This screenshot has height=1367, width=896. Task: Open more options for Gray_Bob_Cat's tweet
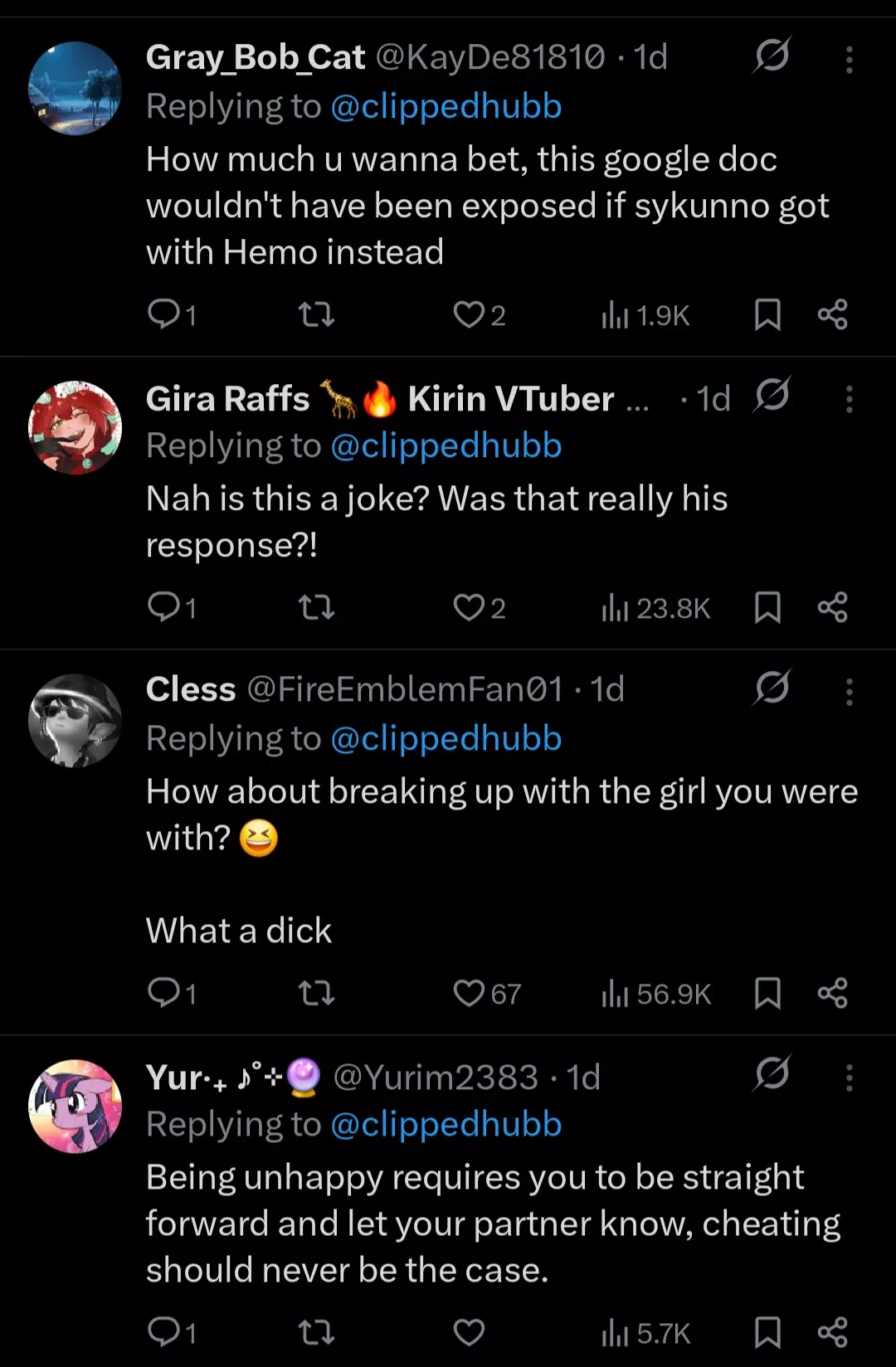849,60
